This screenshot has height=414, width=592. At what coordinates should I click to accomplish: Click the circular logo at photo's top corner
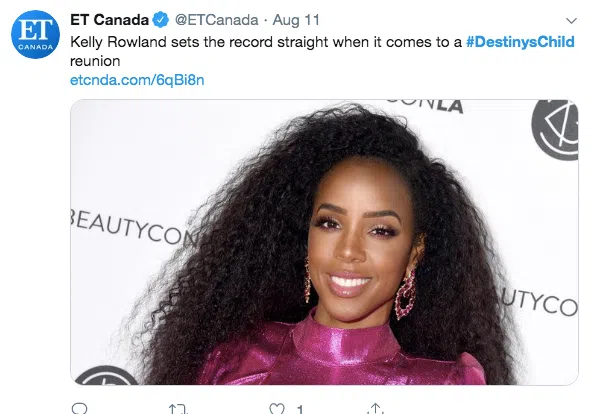(555, 130)
